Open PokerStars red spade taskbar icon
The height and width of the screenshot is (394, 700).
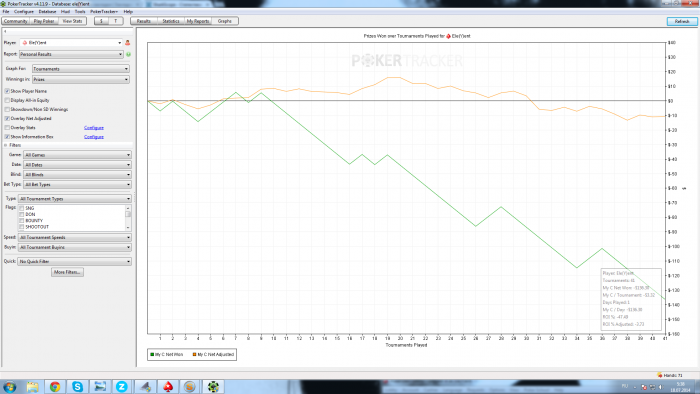pyautogui.click(x=168, y=386)
